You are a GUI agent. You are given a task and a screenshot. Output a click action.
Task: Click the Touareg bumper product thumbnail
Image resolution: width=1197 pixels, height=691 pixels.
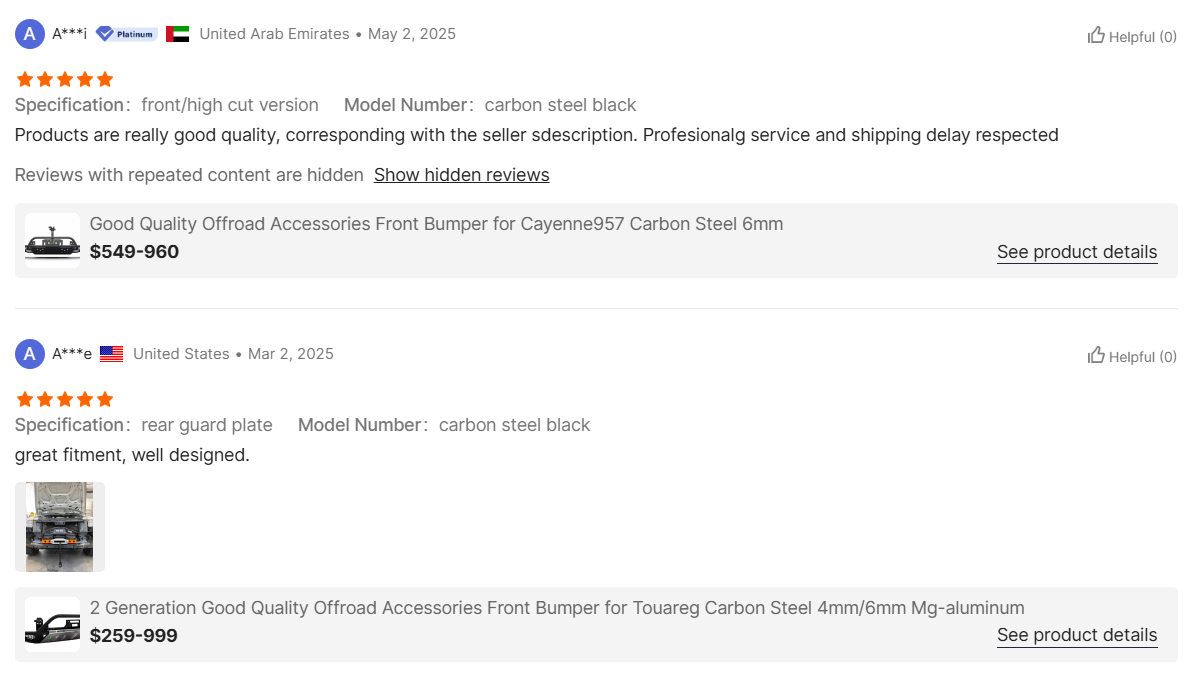click(x=52, y=624)
